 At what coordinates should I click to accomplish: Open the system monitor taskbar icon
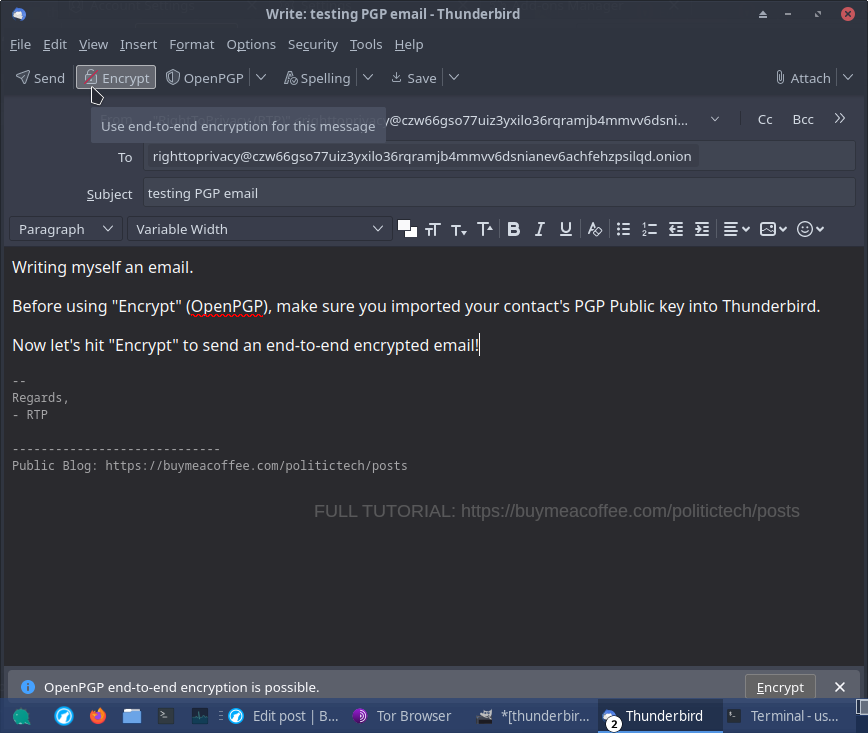[x=200, y=716]
